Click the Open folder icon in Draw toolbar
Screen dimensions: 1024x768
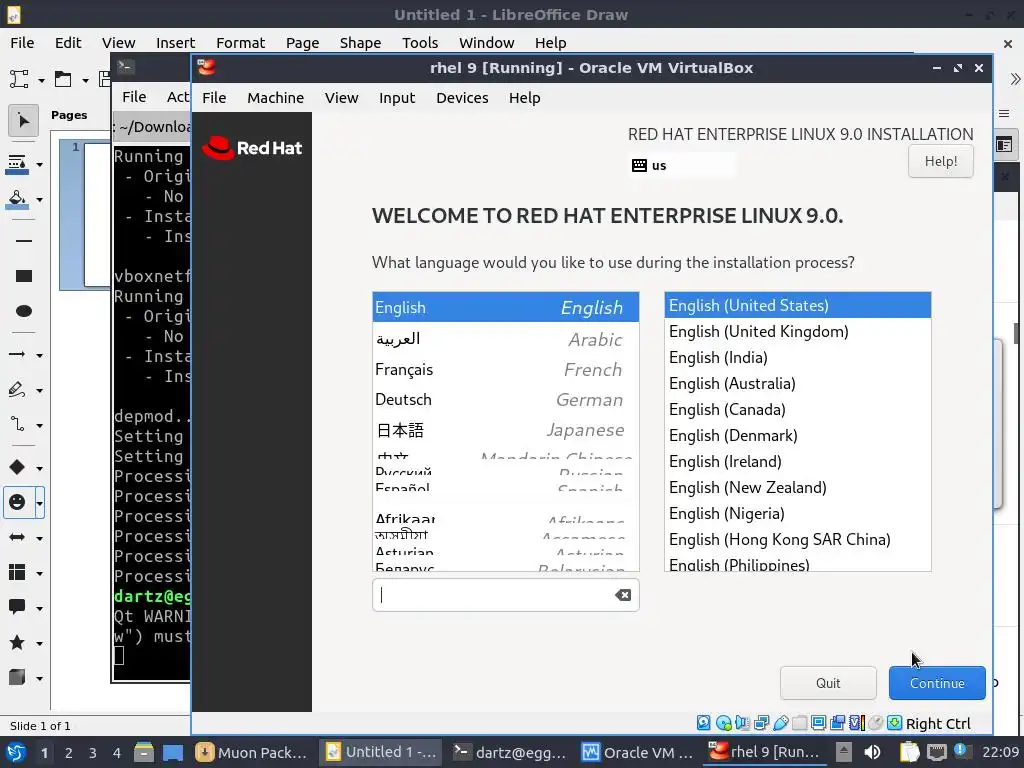(63, 80)
